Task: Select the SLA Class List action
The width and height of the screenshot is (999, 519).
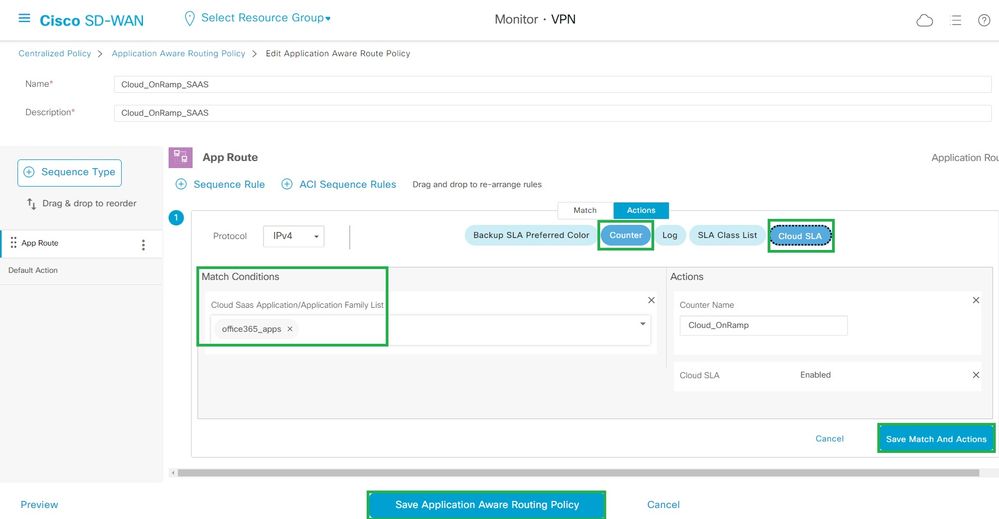Action: coord(727,235)
